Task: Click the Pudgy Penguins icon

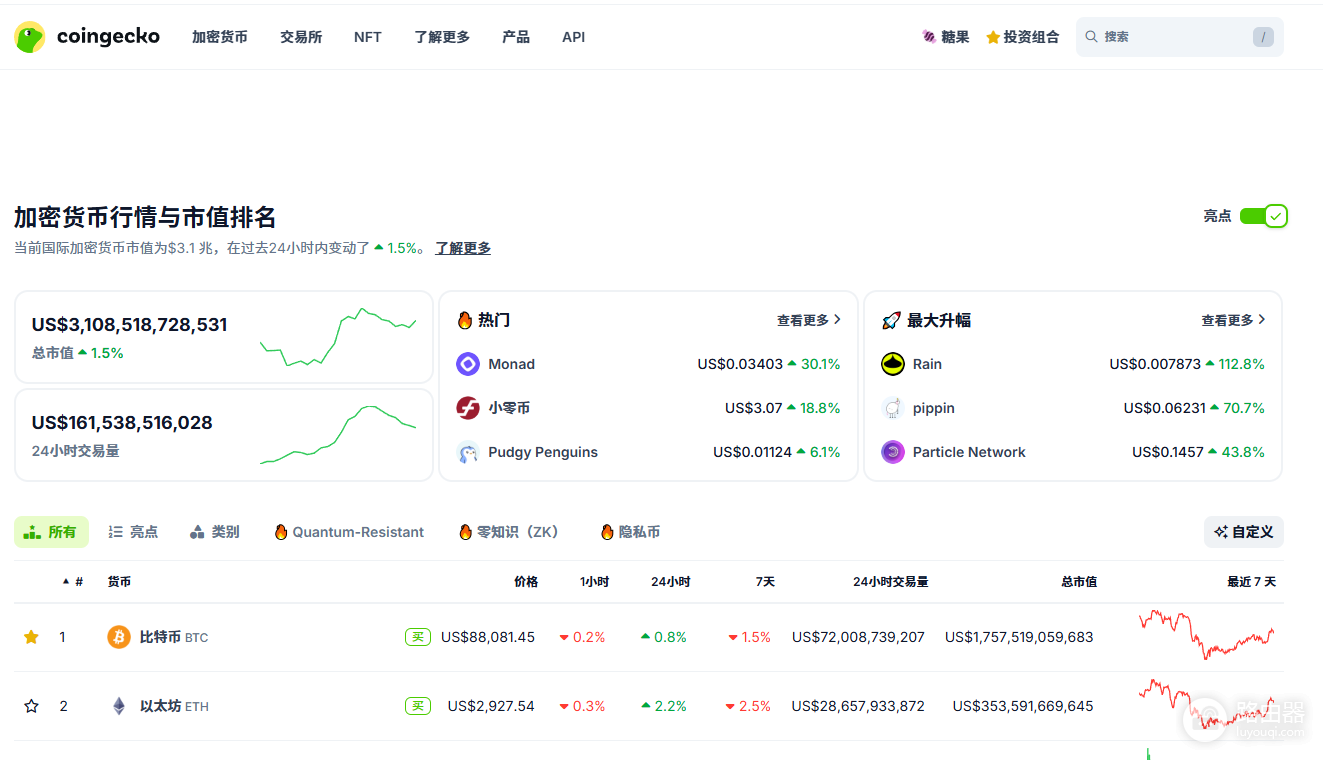Action: click(468, 452)
